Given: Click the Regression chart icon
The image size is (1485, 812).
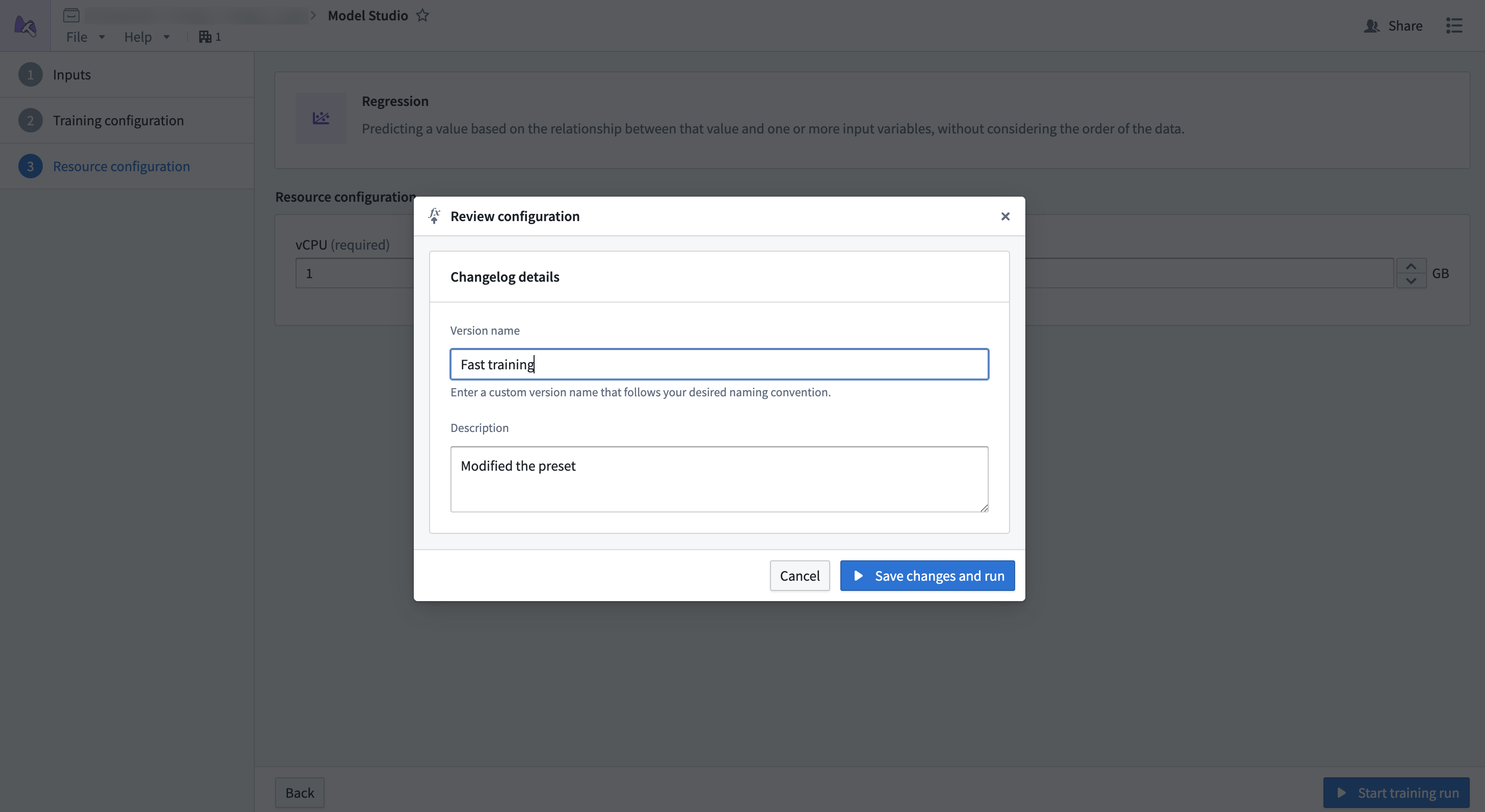Looking at the screenshot, I should (x=321, y=118).
